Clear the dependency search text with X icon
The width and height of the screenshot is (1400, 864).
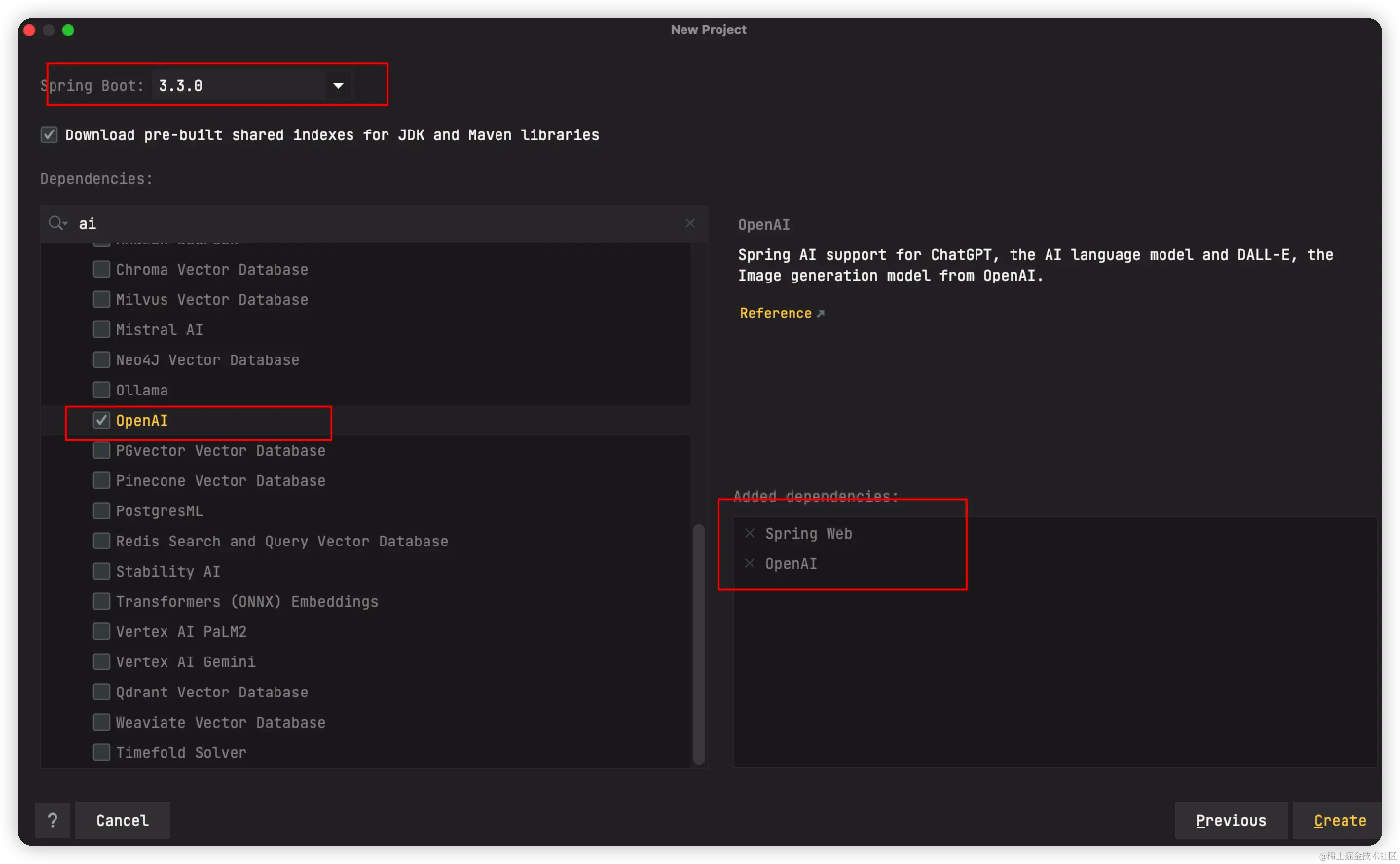click(x=690, y=224)
